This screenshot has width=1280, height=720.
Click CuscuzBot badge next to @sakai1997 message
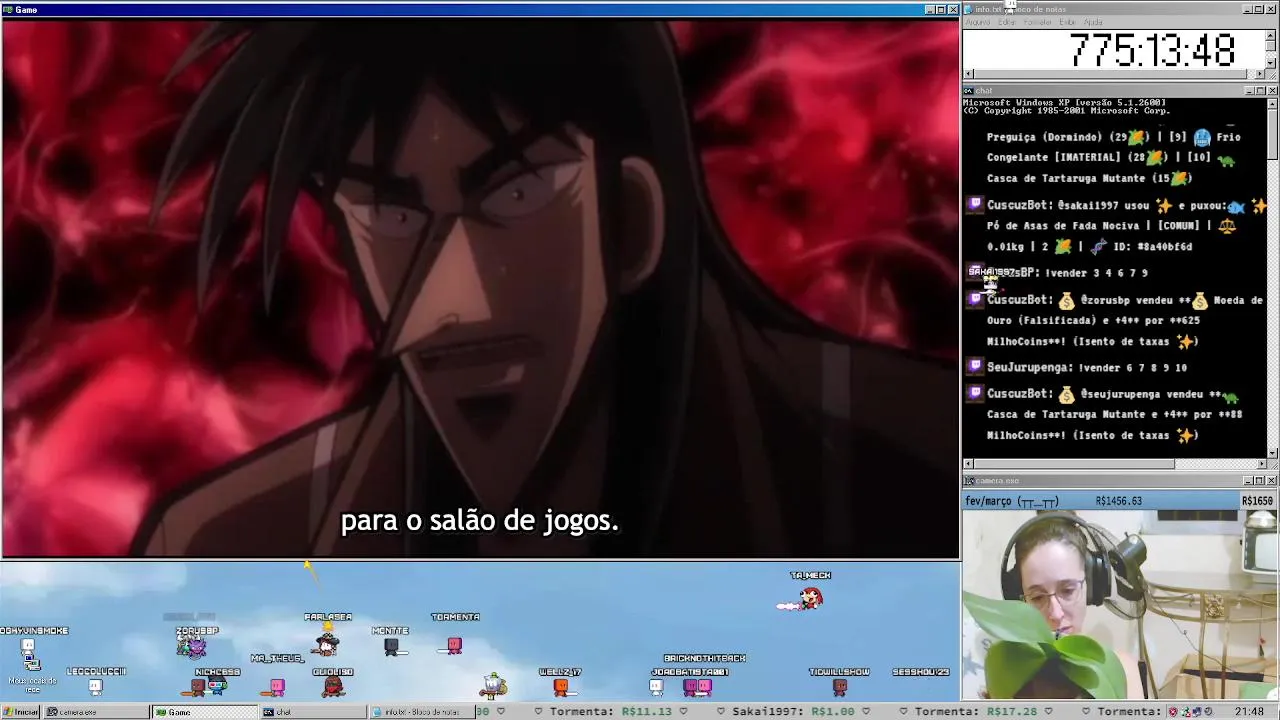pyautogui.click(x=975, y=205)
